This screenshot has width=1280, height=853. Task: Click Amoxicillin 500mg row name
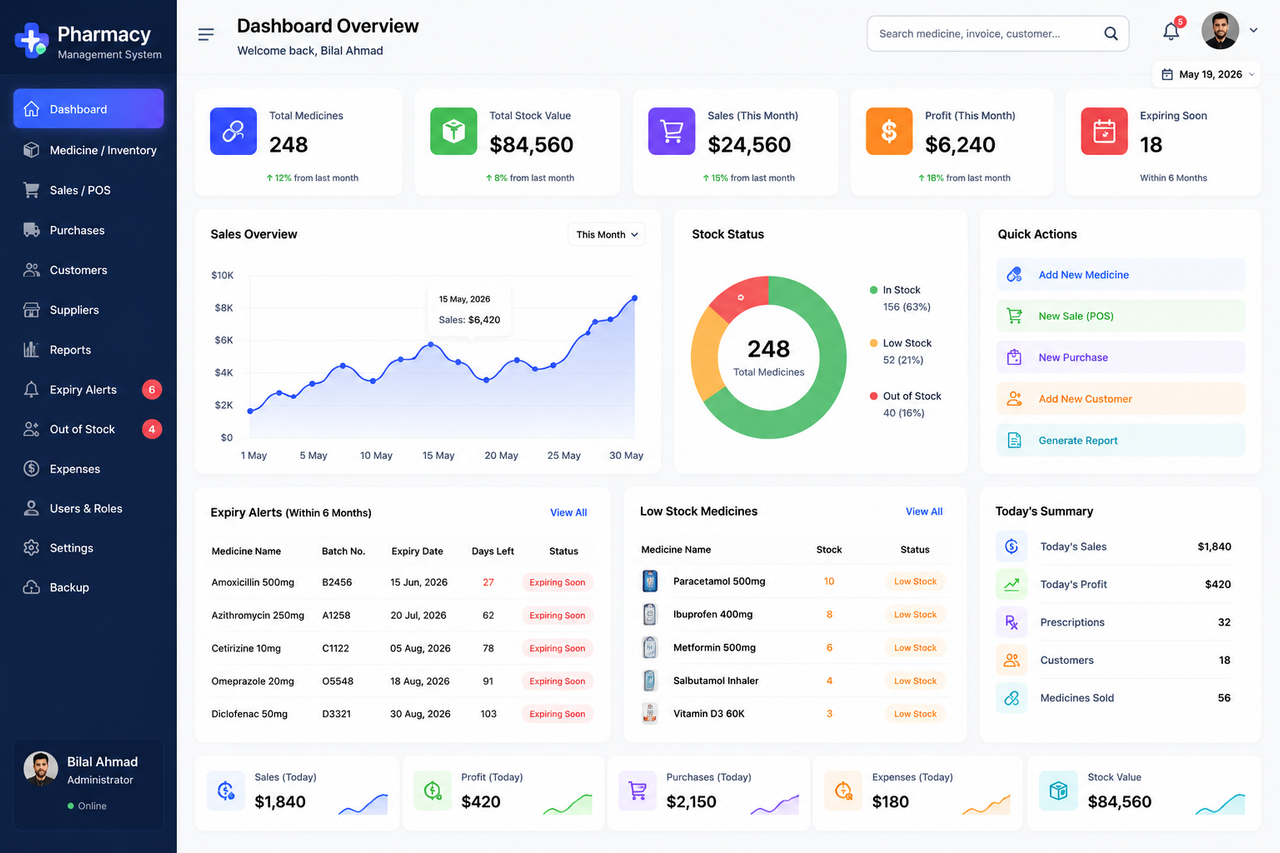(x=253, y=582)
